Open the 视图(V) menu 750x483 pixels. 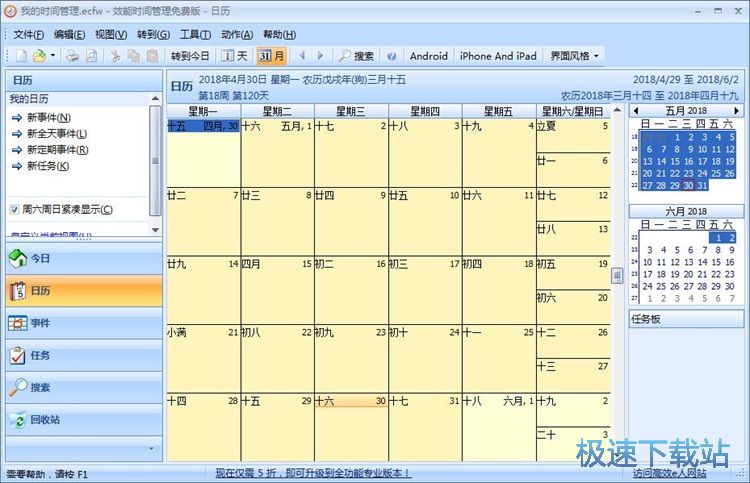[111, 34]
